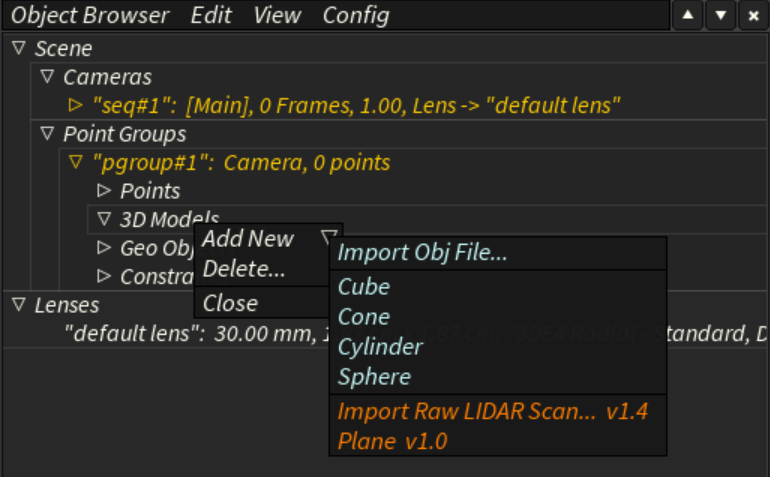Add a new Cylinder model

(380, 347)
